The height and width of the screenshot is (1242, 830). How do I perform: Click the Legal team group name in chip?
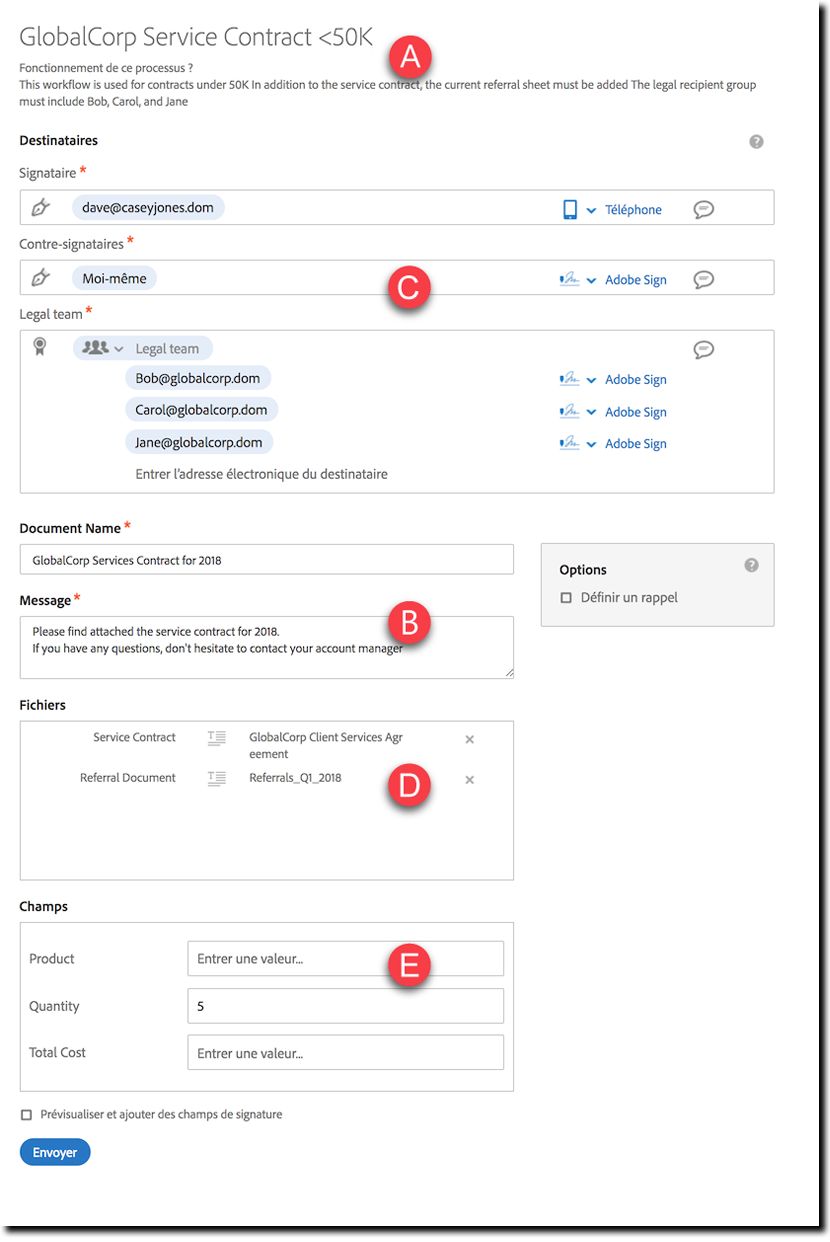coord(167,349)
